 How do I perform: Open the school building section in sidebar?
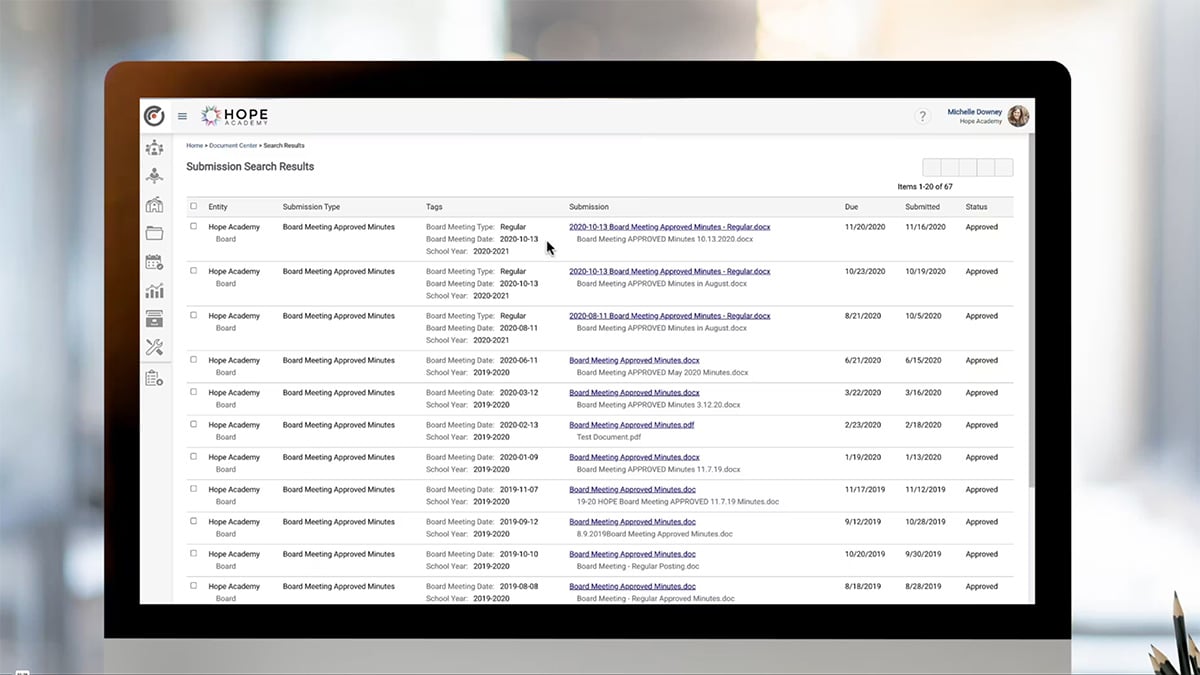(155, 204)
